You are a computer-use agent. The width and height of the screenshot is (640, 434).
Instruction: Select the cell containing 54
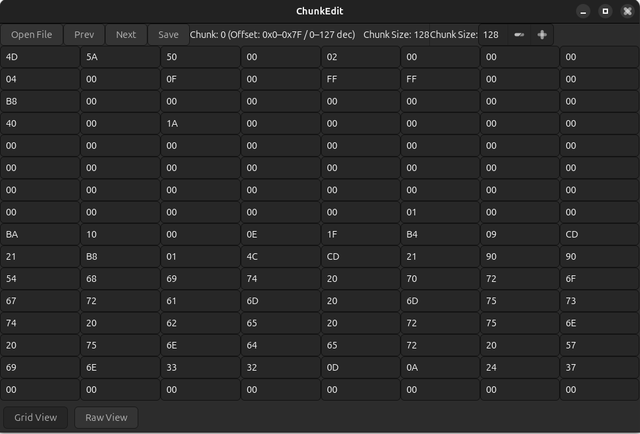[x=40, y=278]
